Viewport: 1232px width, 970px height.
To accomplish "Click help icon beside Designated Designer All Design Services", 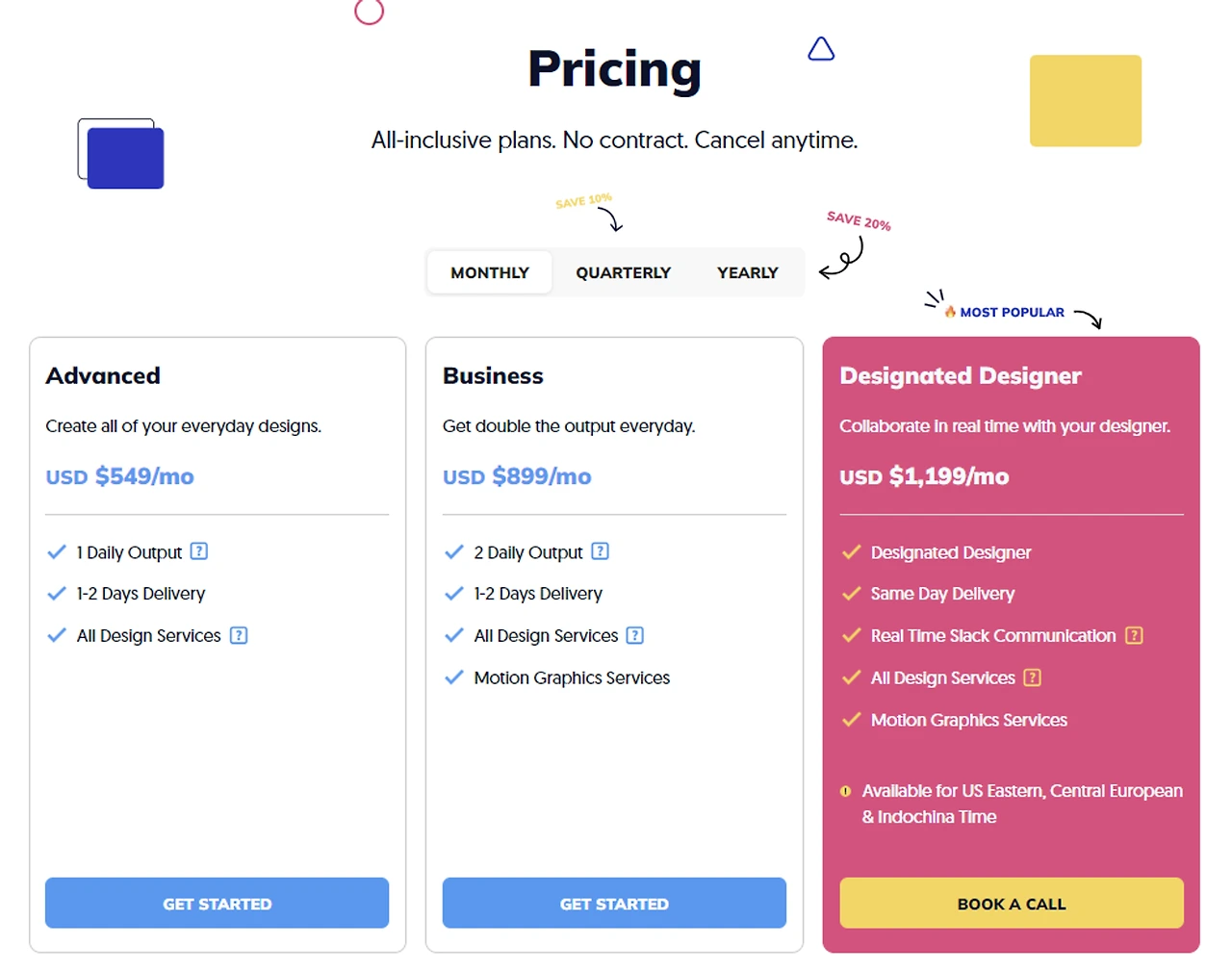I will point(1033,677).
